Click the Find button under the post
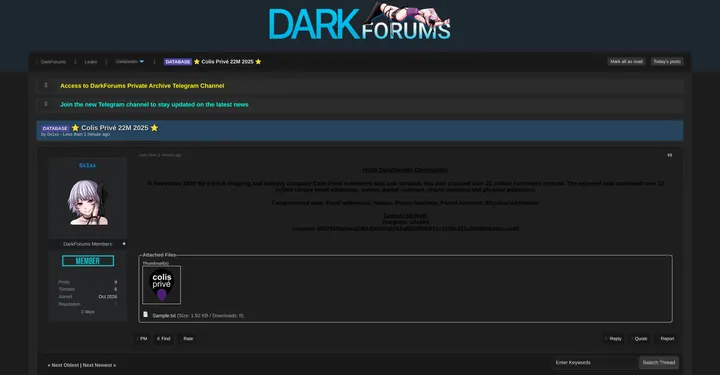 tap(163, 339)
